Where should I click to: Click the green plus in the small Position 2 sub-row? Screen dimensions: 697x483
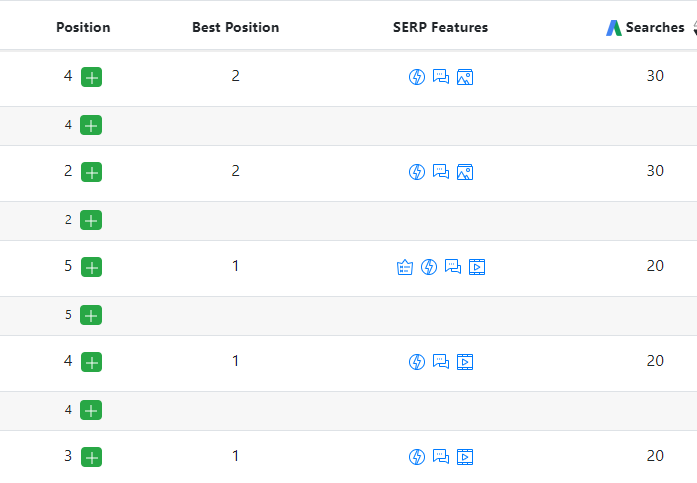[x=91, y=220]
